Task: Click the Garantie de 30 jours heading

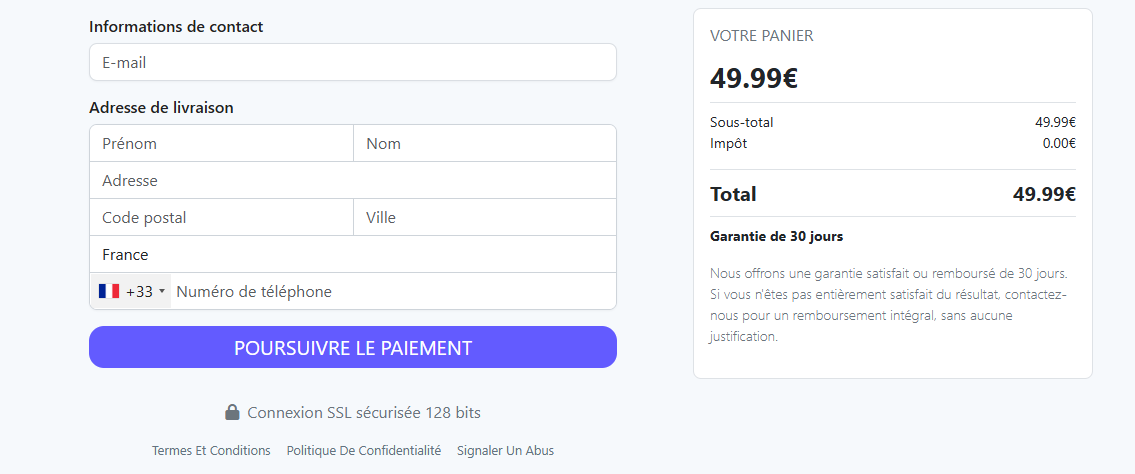Action: pos(777,237)
